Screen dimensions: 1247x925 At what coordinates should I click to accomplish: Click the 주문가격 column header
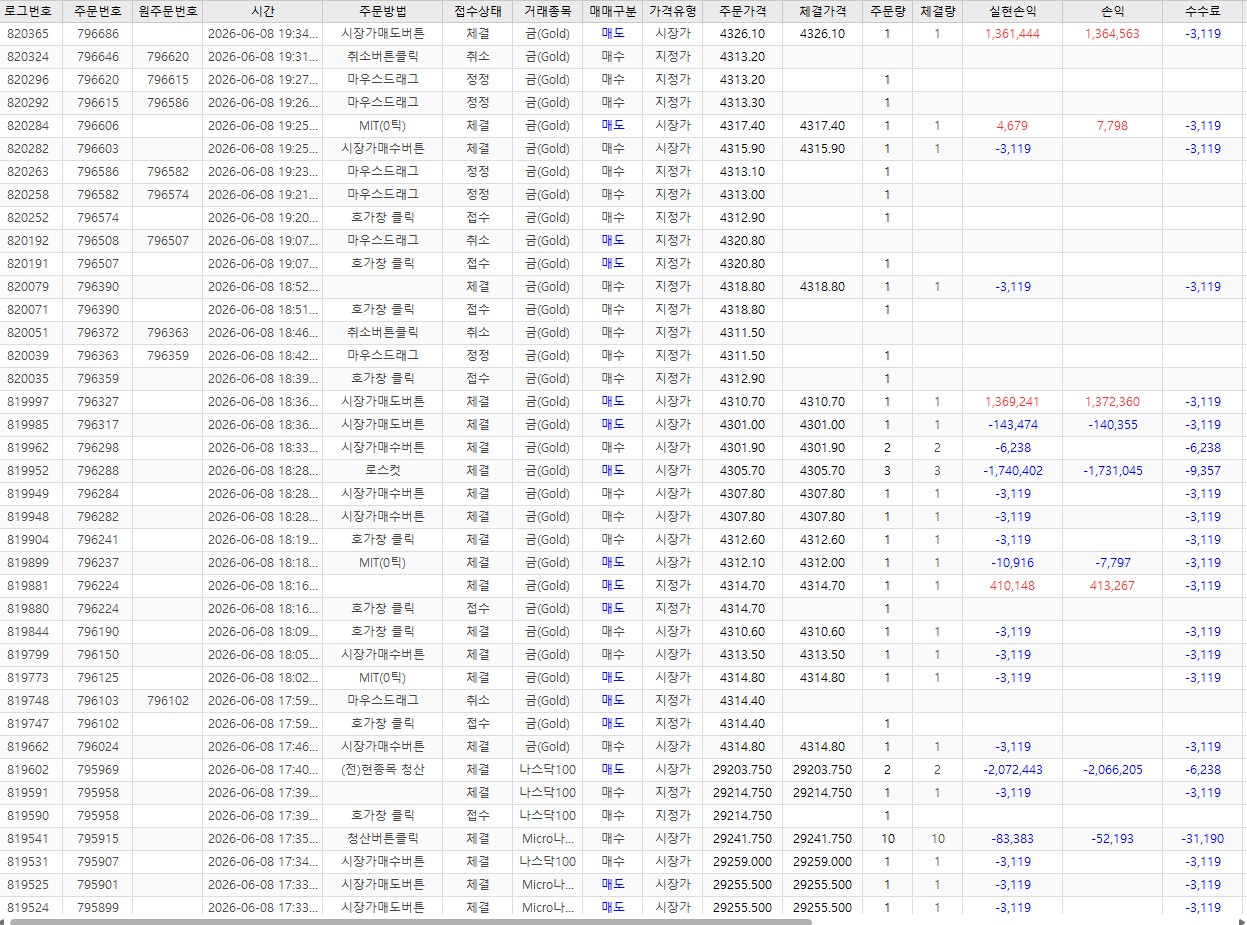(742, 11)
